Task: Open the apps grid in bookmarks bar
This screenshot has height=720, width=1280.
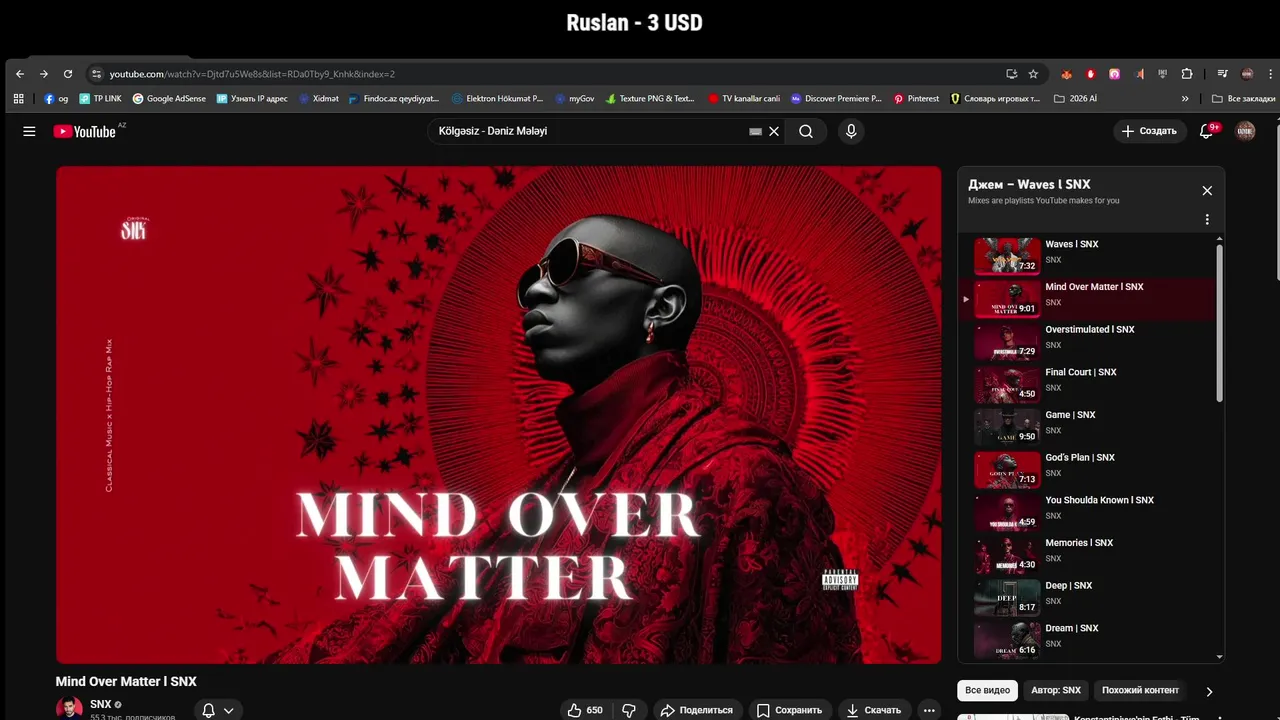Action: [x=18, y=99]
